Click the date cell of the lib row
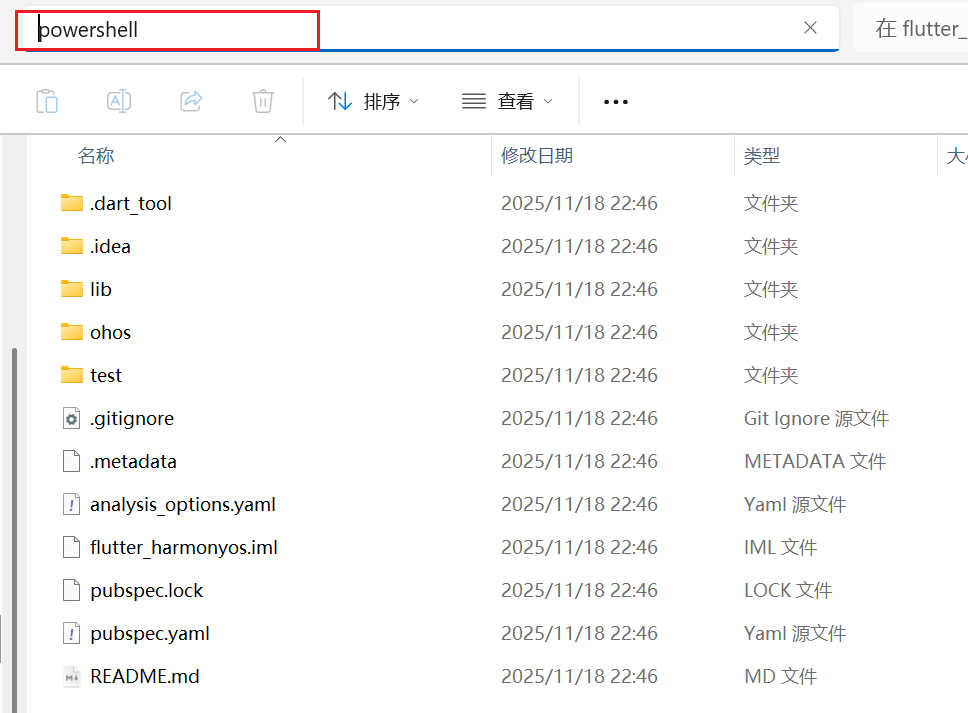Viewport: 968px width, 713px height. pyautogui.click(x=579, y=289)
